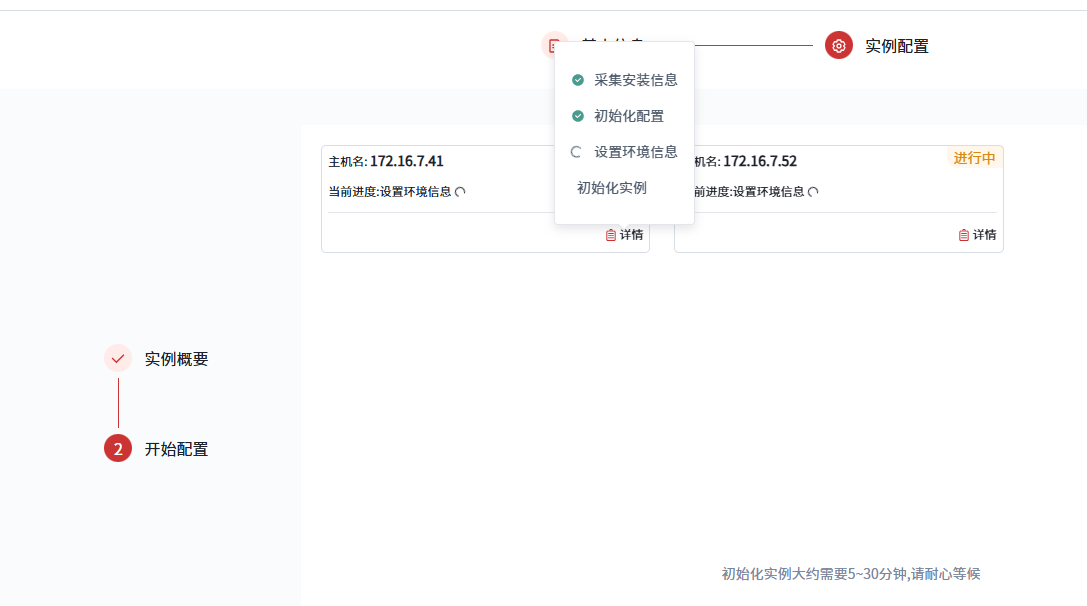Screen dimensions: 1087x606
Task: Click the green check beside 采集安装信息
Action: [x=577, y=80]
